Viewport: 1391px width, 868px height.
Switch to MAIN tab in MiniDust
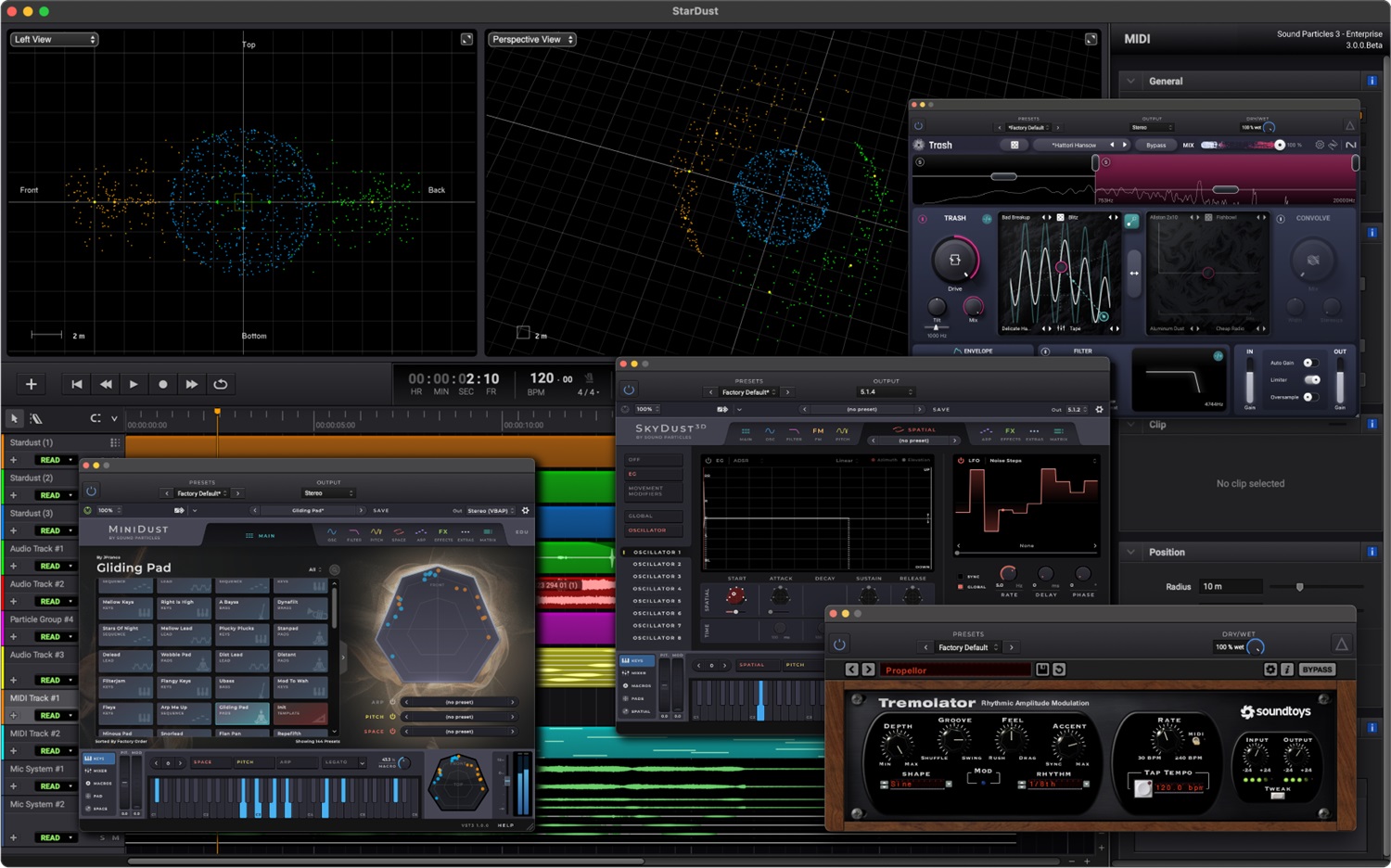coord(261,535)
